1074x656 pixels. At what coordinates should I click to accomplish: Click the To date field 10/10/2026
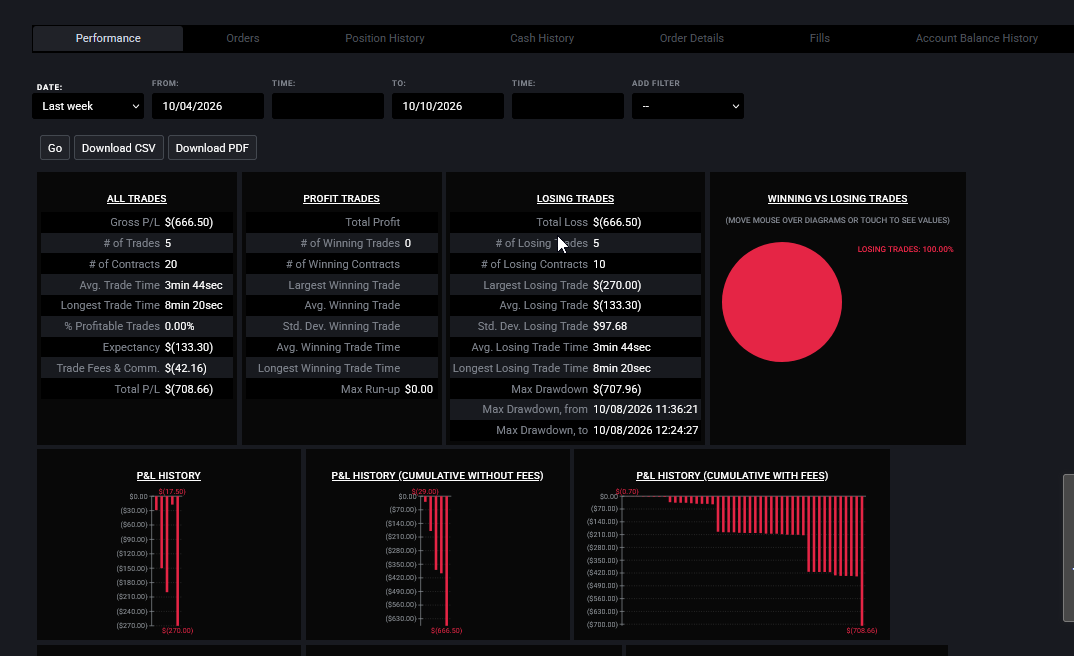click(447, 106)
